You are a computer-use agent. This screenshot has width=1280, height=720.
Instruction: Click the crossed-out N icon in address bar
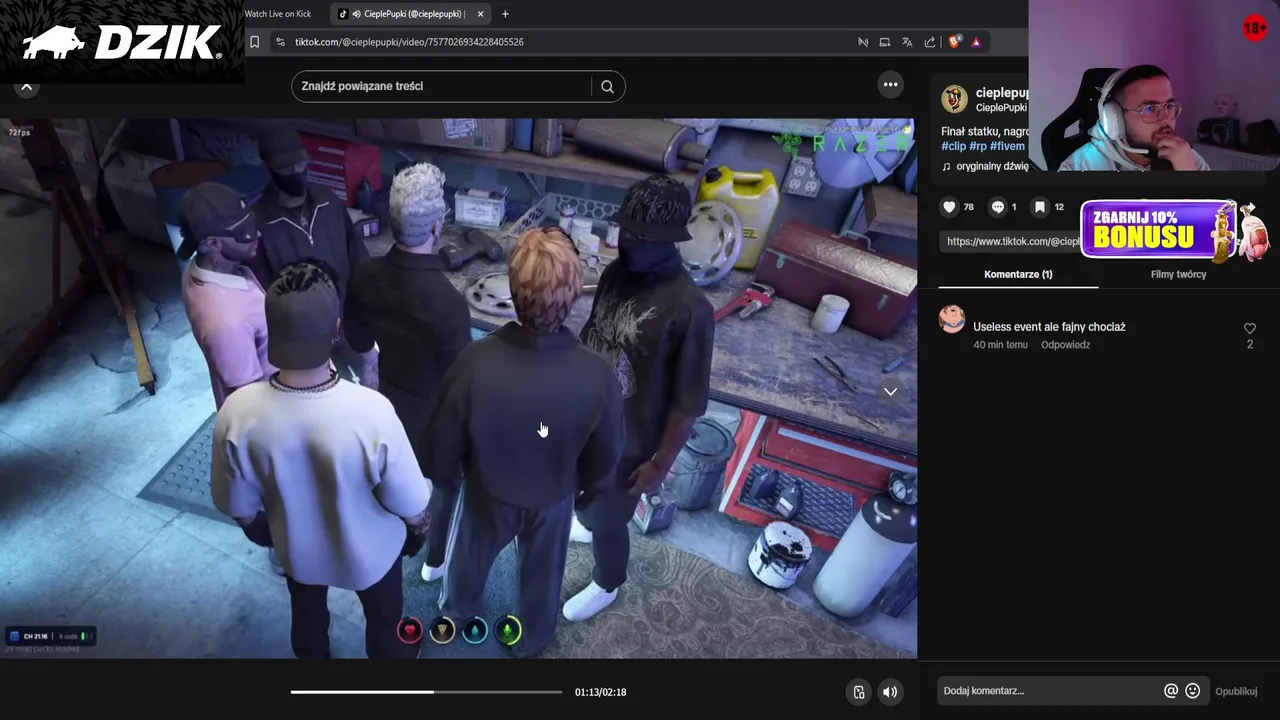(x=863, y=42)
